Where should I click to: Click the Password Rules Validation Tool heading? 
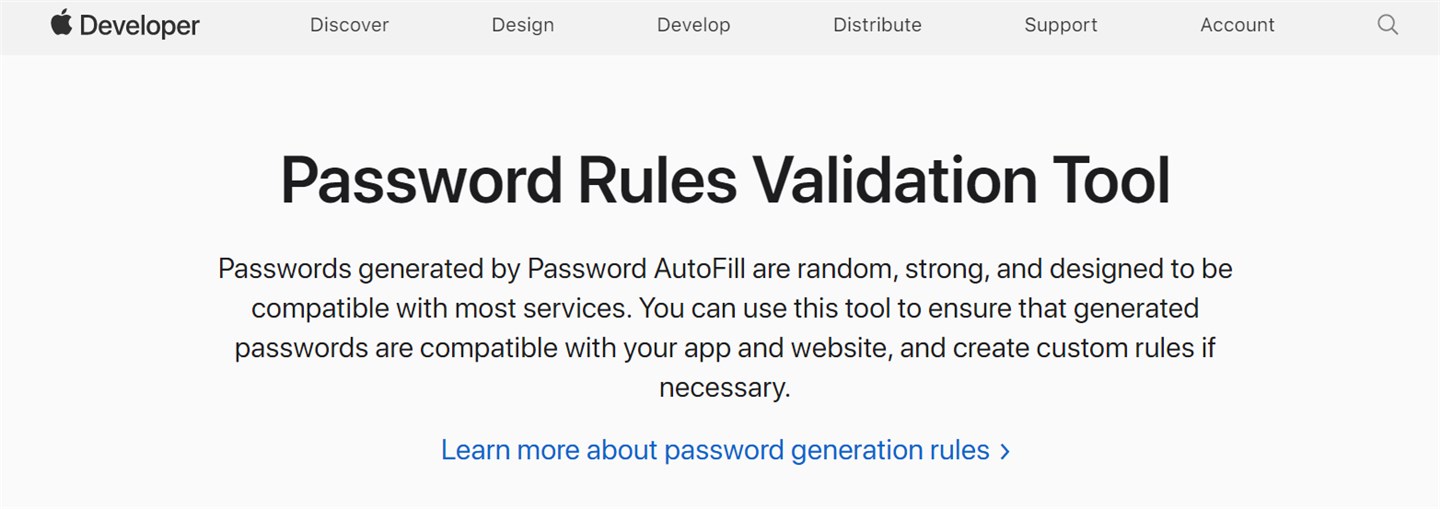(725, 180)
